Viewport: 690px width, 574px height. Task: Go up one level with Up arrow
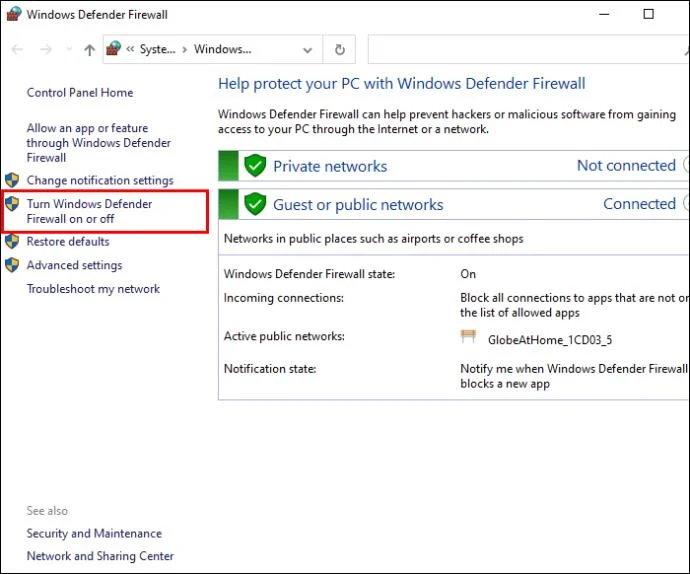[90, 50]
